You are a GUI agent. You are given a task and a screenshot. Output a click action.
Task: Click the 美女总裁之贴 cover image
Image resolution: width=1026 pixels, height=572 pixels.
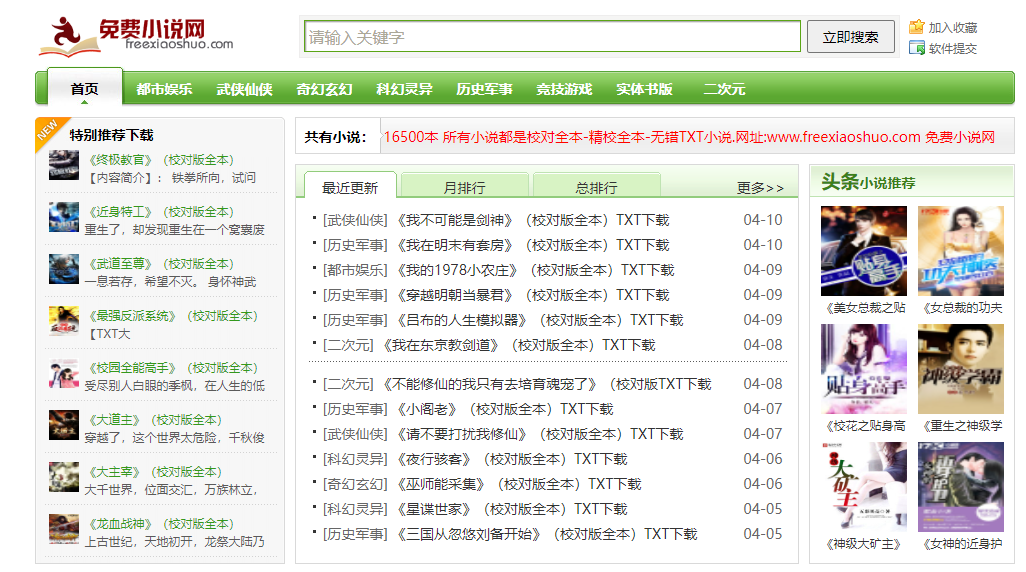(863, 250)
